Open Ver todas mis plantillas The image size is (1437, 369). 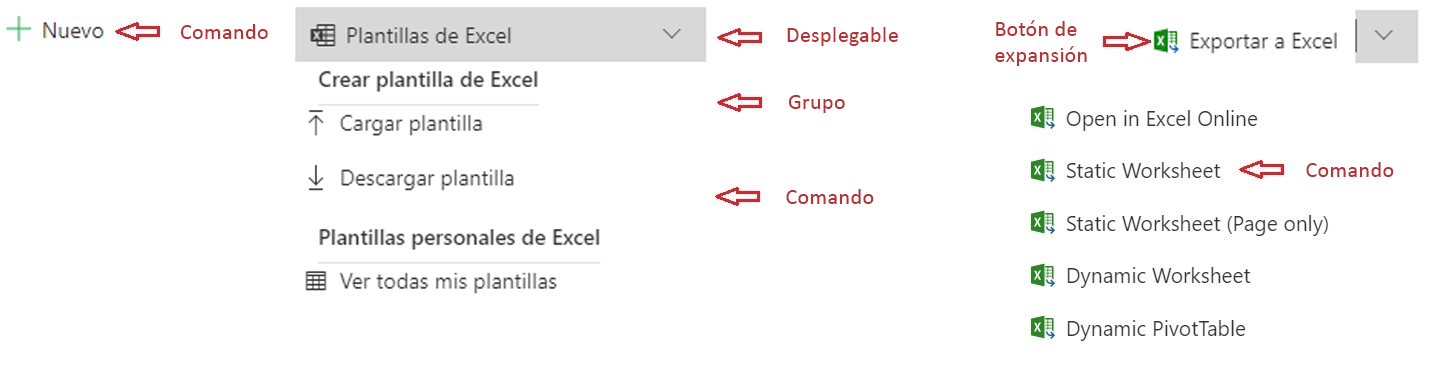click(448, 282)
